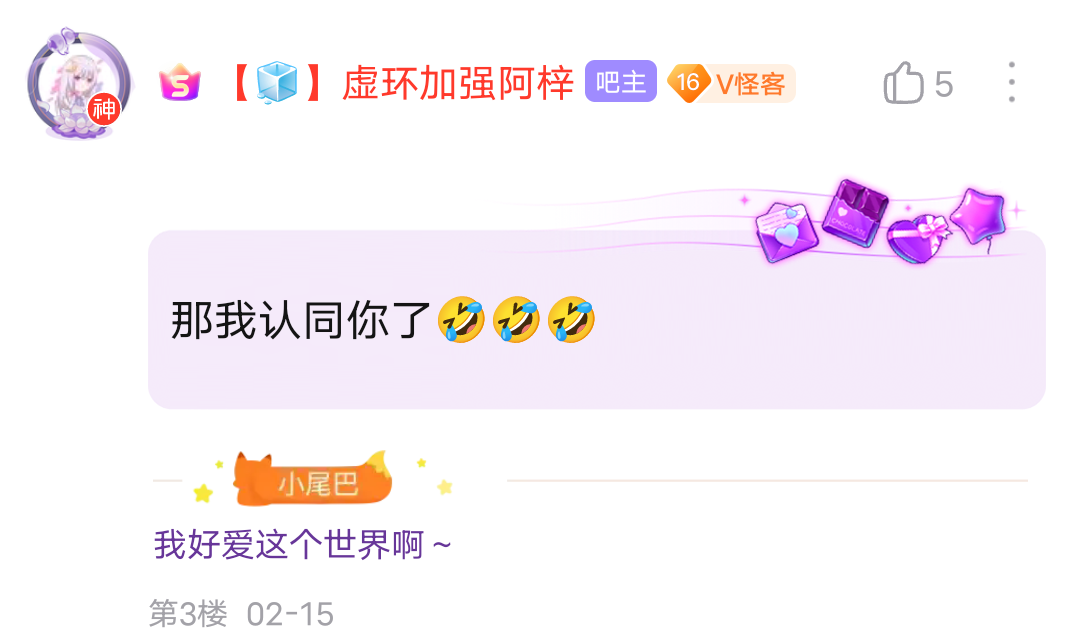Tap the purple love letter envelope decoration
The width and height of the screenshot is (1080, 644).
(786, 232)
